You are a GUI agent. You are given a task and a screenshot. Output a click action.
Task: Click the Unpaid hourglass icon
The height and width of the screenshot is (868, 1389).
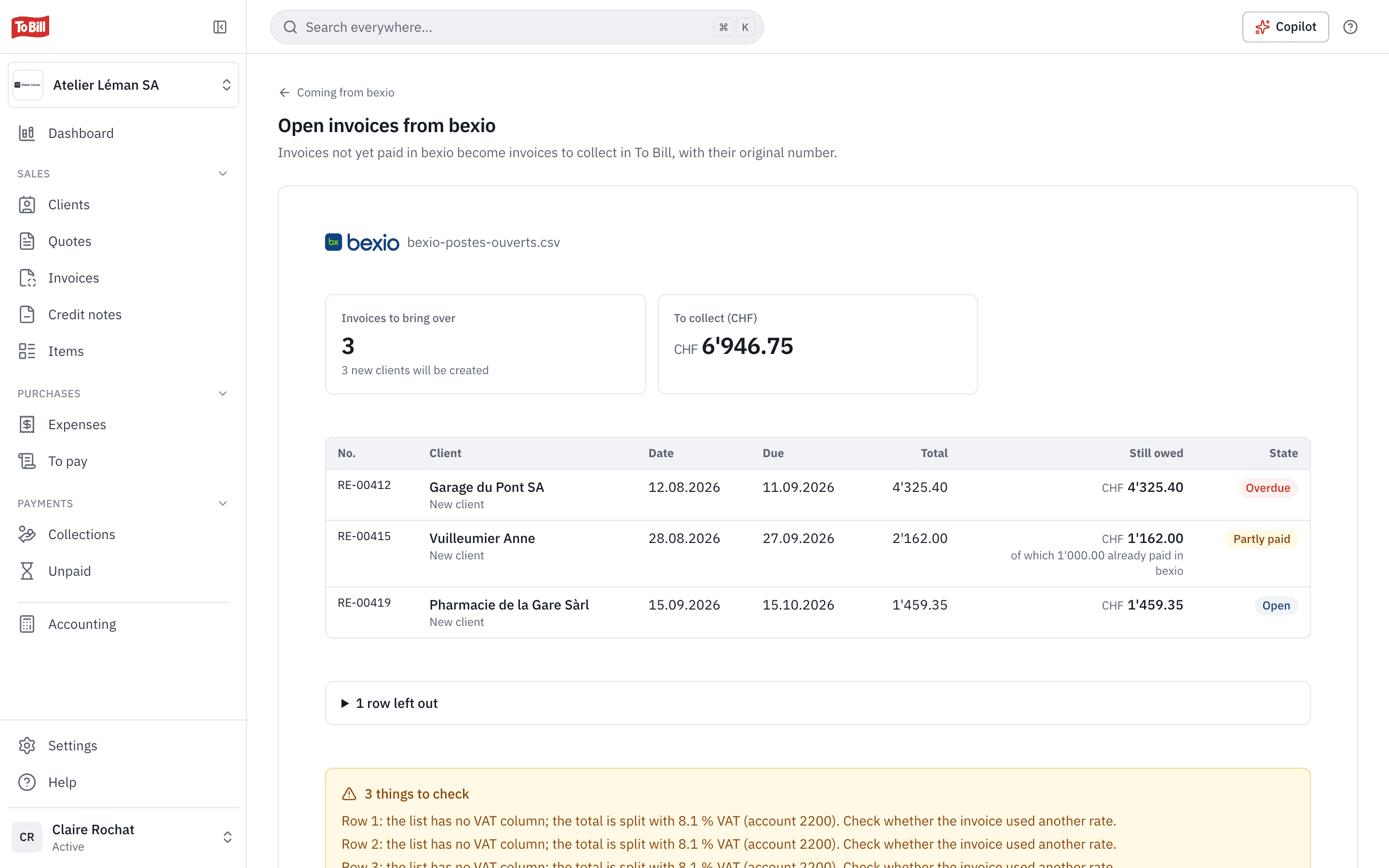pos(27,571)
